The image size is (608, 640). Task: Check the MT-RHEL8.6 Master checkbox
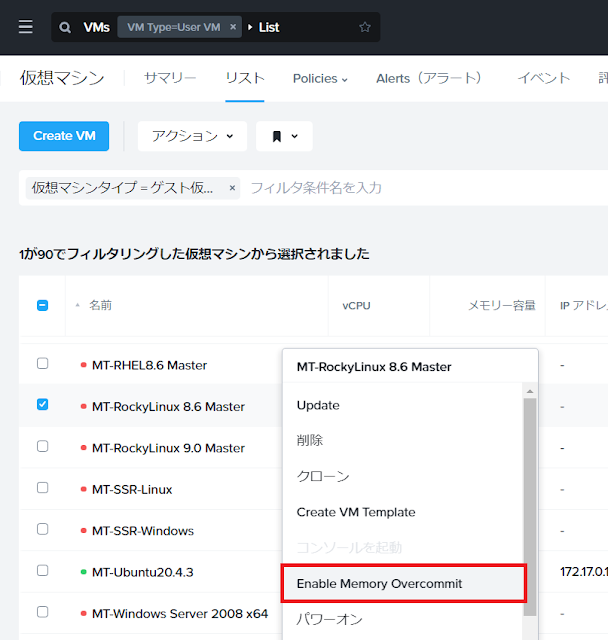[42, 364]
